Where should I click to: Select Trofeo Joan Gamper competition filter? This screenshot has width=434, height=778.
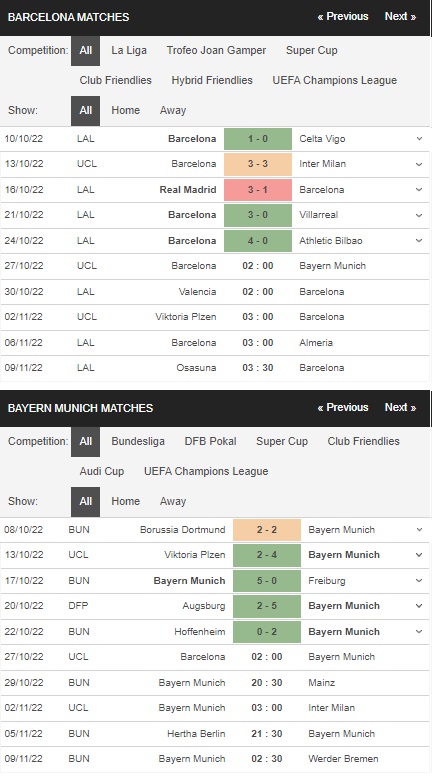[216, 50]
